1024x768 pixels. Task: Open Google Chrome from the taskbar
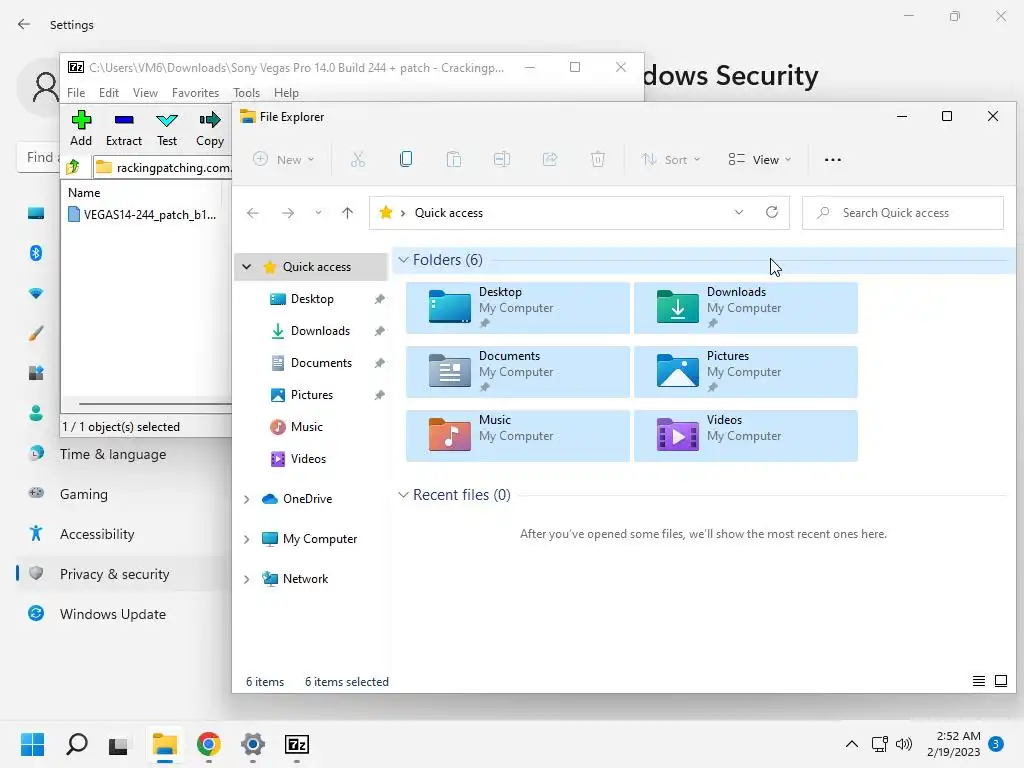click(208, 744)
